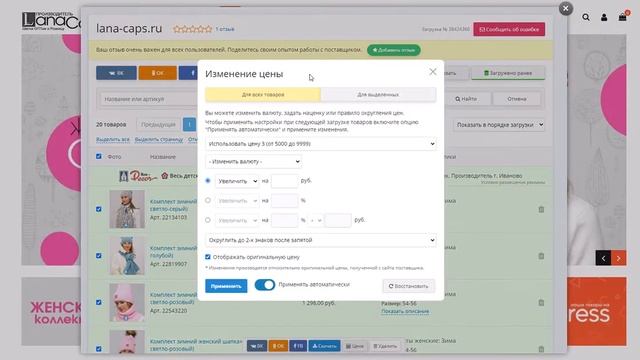640x360 pixels.
Task: Open user account icon in header
Action: click(604, 17)
